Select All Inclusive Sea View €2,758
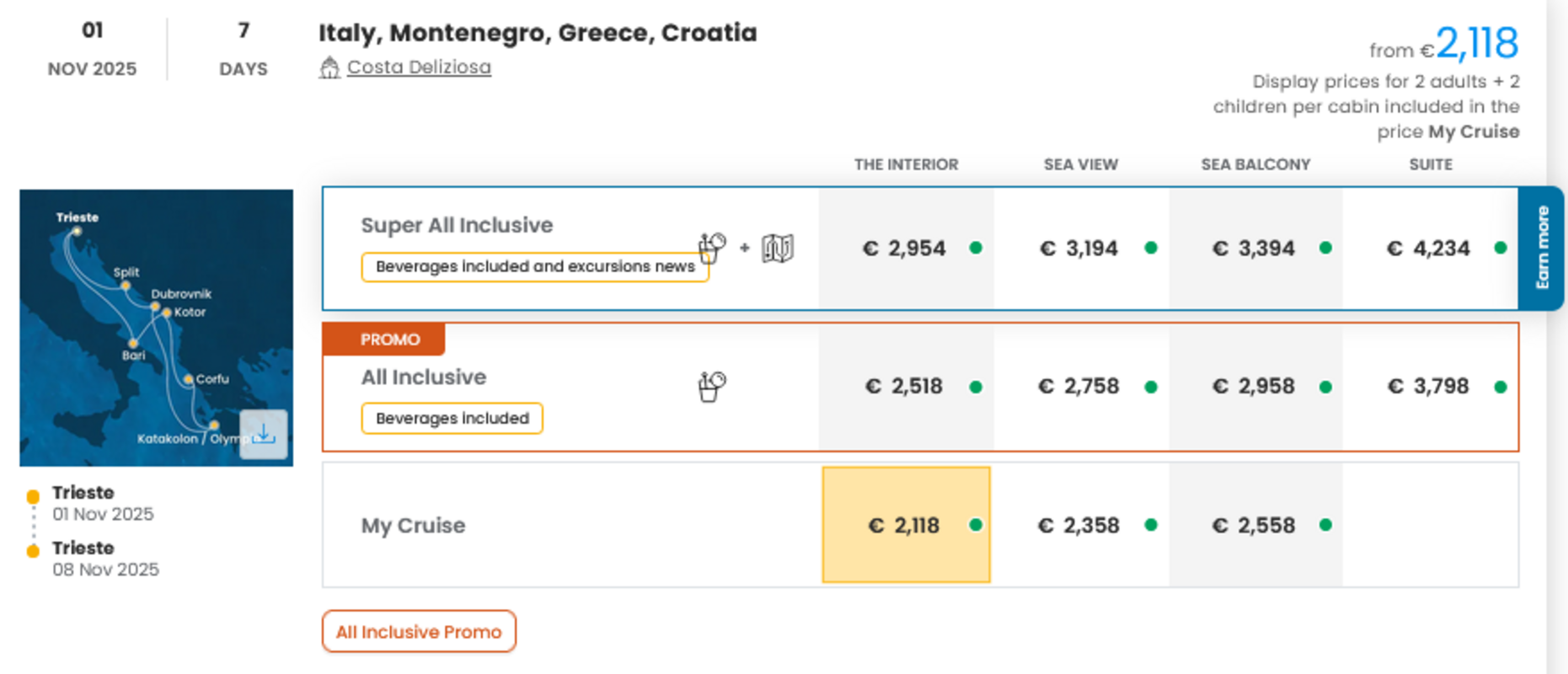This screenshot has height=674, width=1568. tap(1081, 387)
